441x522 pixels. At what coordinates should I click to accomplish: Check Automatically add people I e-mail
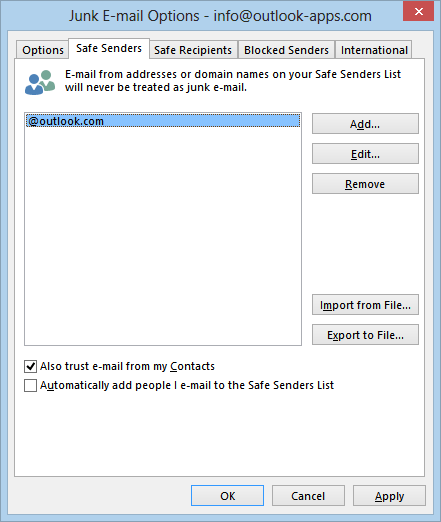click(30, 385)
